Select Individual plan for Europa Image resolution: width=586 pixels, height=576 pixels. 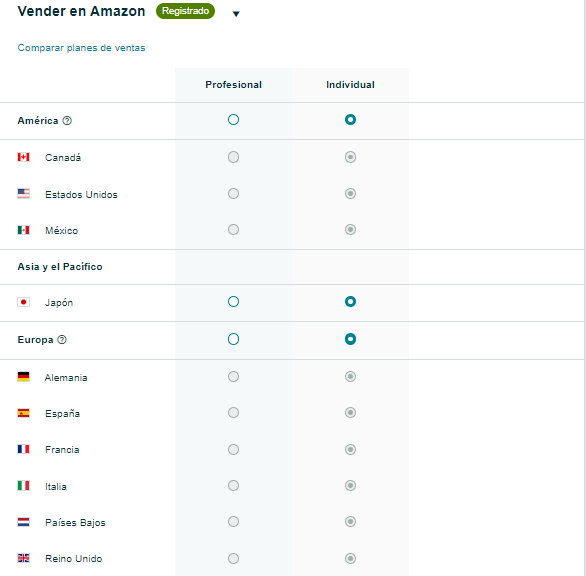point(350,339)
